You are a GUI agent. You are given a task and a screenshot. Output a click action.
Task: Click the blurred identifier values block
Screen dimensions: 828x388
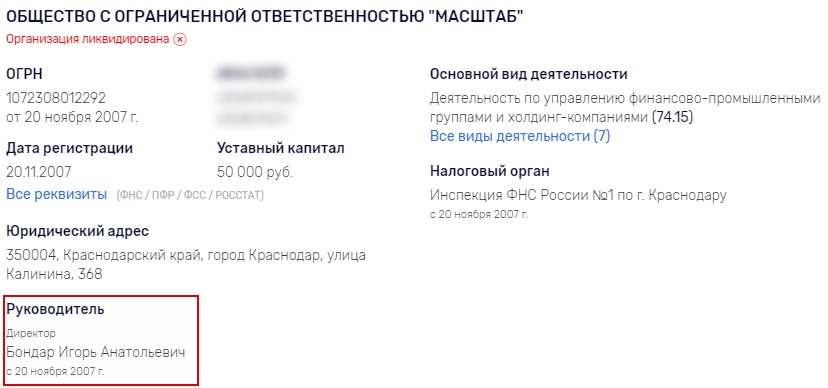pos(255,97)
